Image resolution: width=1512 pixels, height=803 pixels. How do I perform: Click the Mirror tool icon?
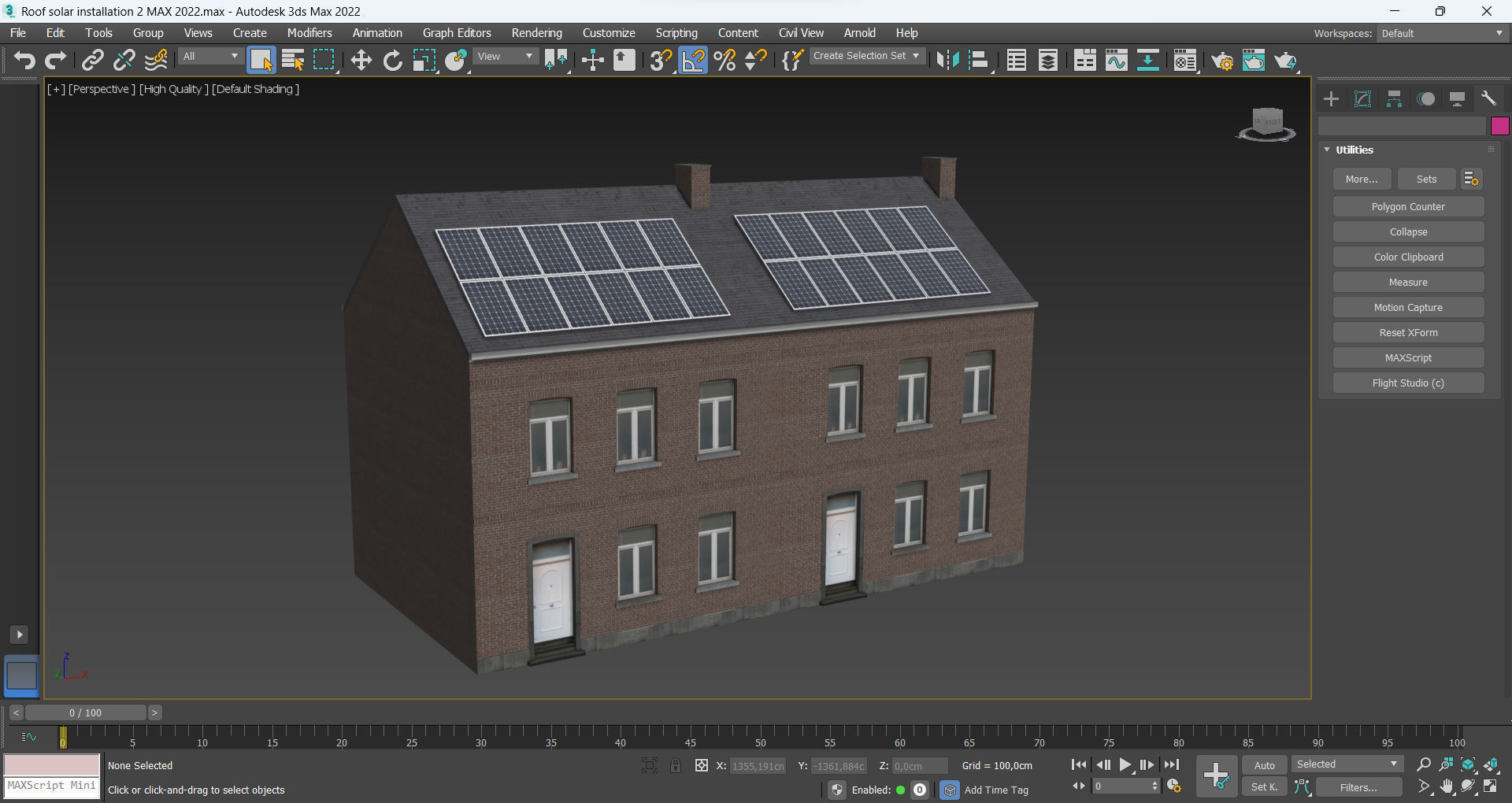pyautogui.click(x=947, y=60)
